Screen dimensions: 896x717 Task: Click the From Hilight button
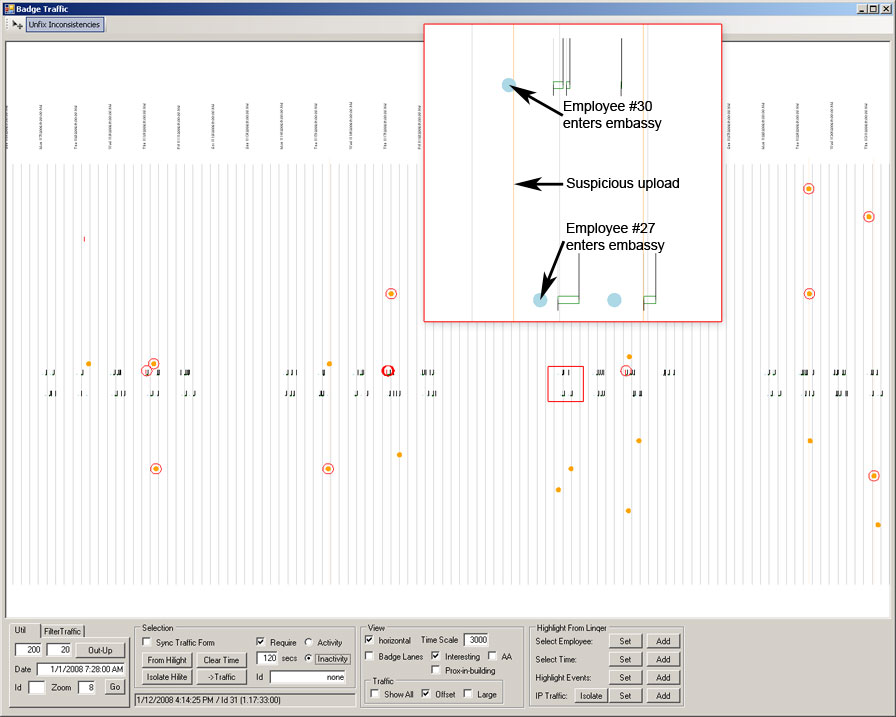(x=167, y=660)
